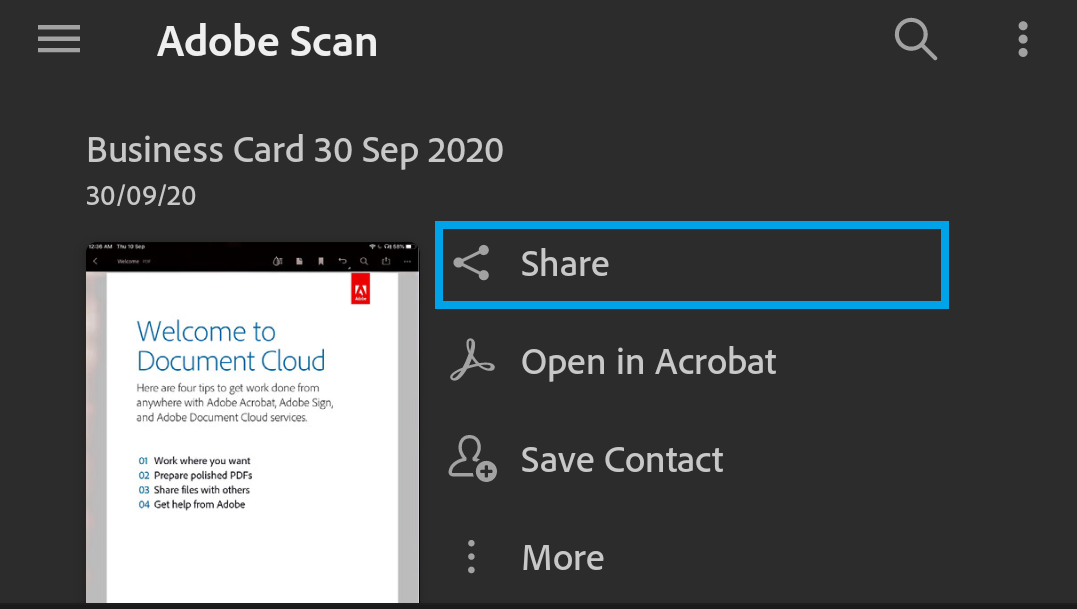Click the numbered tips list in preview
Viewport: 1077px width, 609px height.
click(x=194, y=483)
